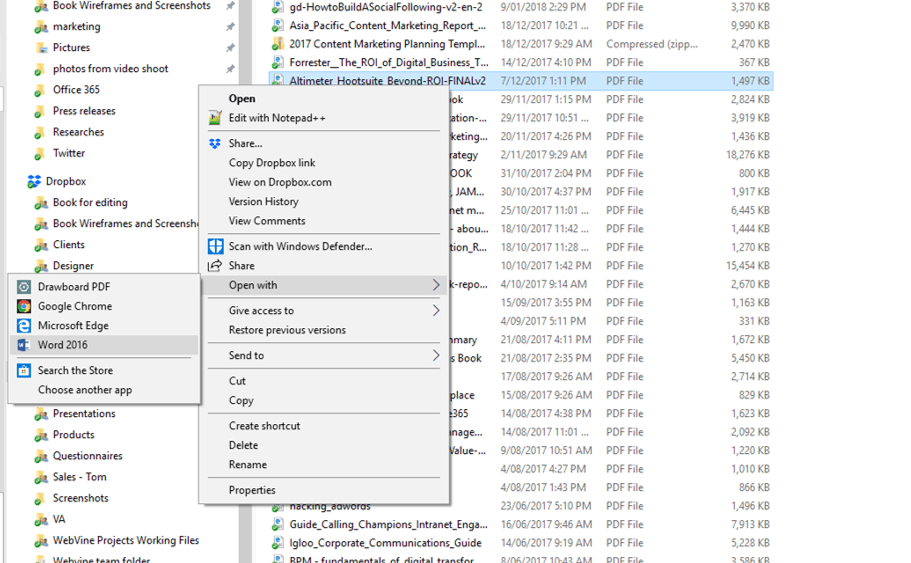Click folder icon beside Twitter

coord(40,153)
